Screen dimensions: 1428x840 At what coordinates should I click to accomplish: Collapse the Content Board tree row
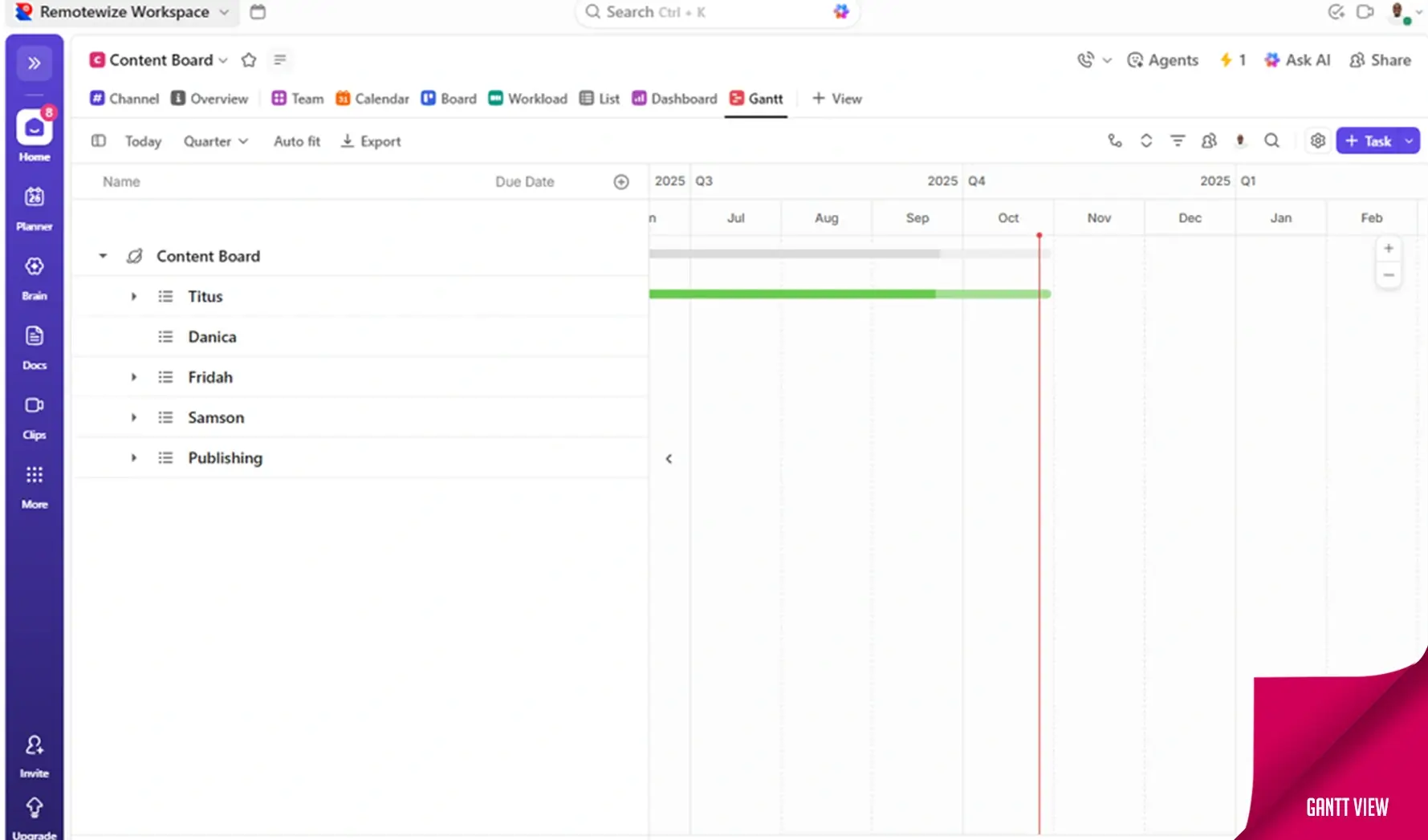point(103,256)
